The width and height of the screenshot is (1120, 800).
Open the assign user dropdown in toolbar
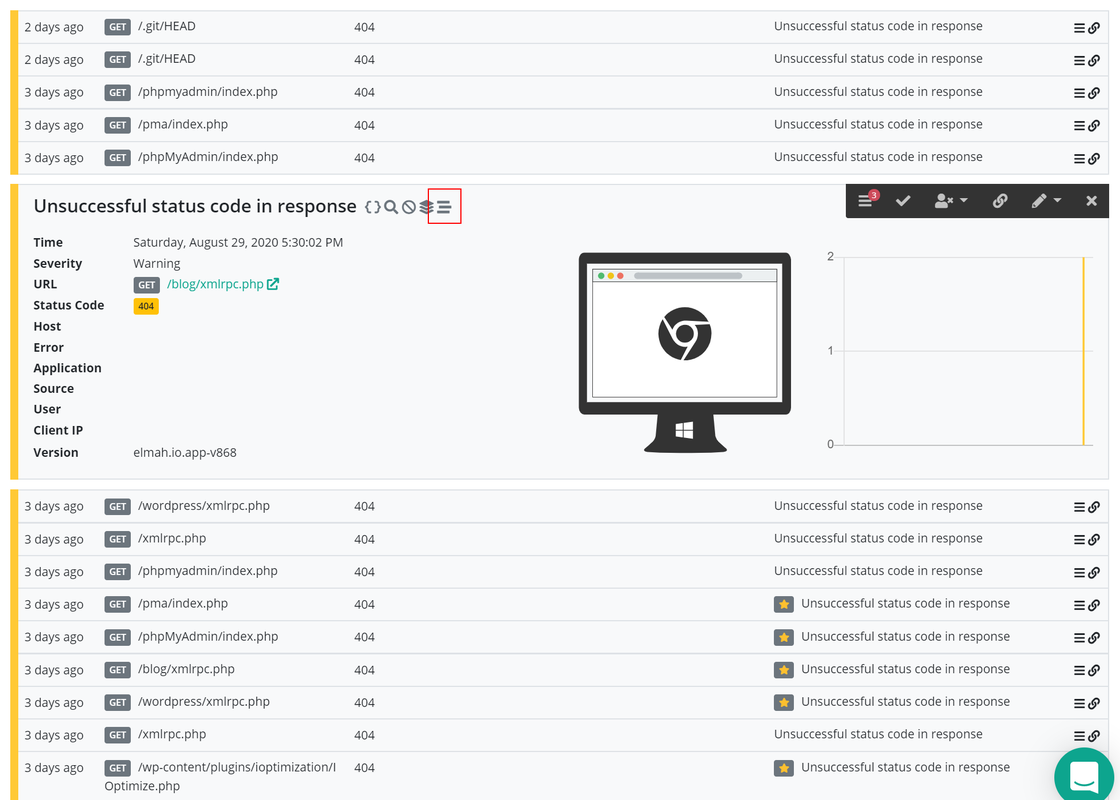[951, 201]
